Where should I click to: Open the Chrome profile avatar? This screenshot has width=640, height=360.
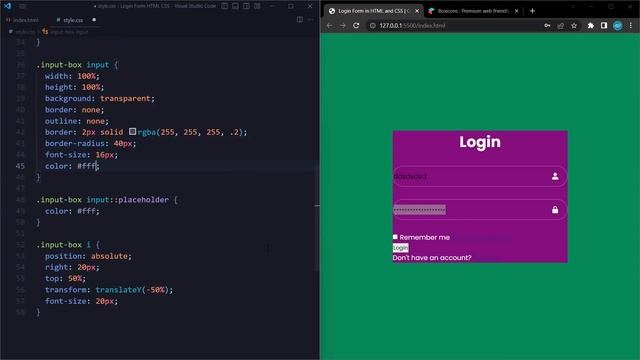click(x=618, y=25)
